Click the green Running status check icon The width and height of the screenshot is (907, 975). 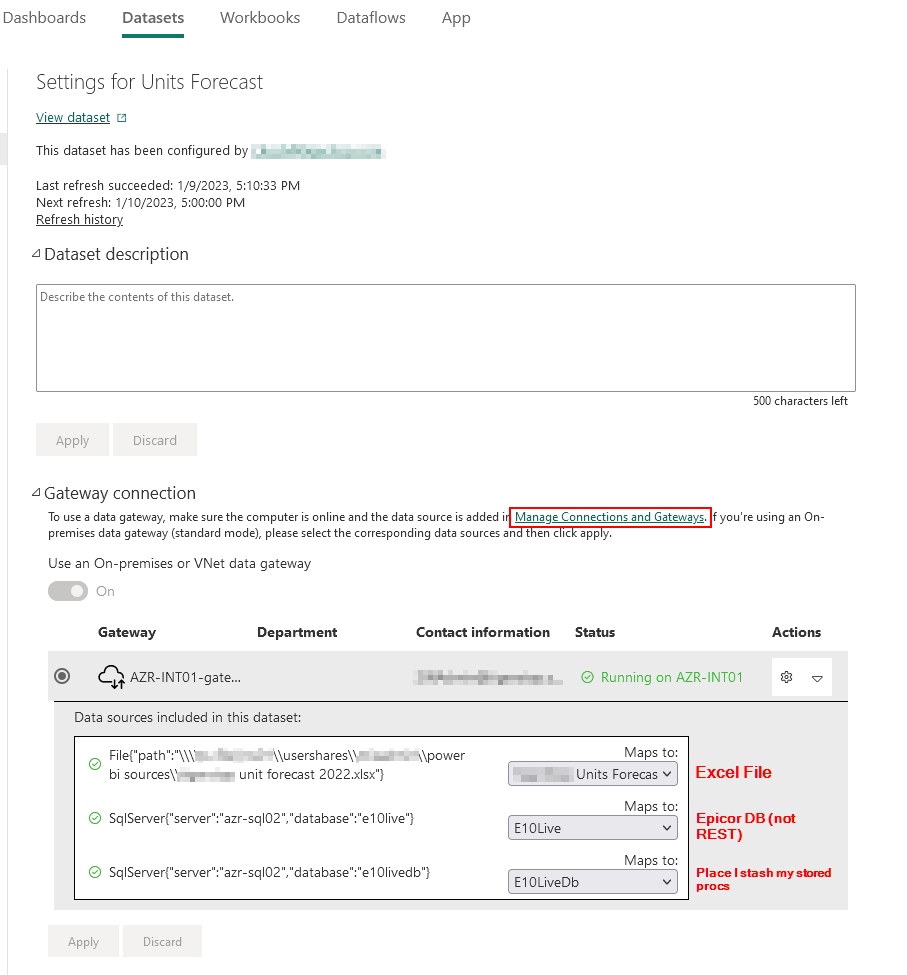click(x=586, y=677)
